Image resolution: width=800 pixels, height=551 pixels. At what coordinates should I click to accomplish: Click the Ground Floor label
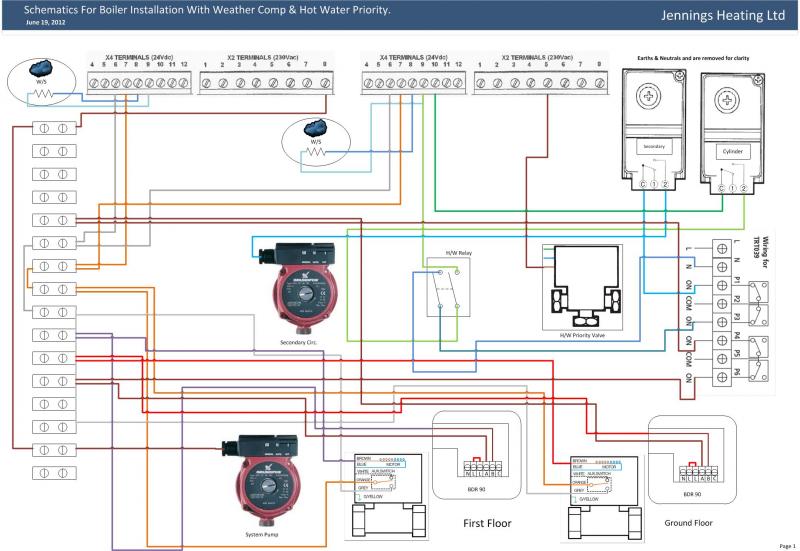point(688,523)
